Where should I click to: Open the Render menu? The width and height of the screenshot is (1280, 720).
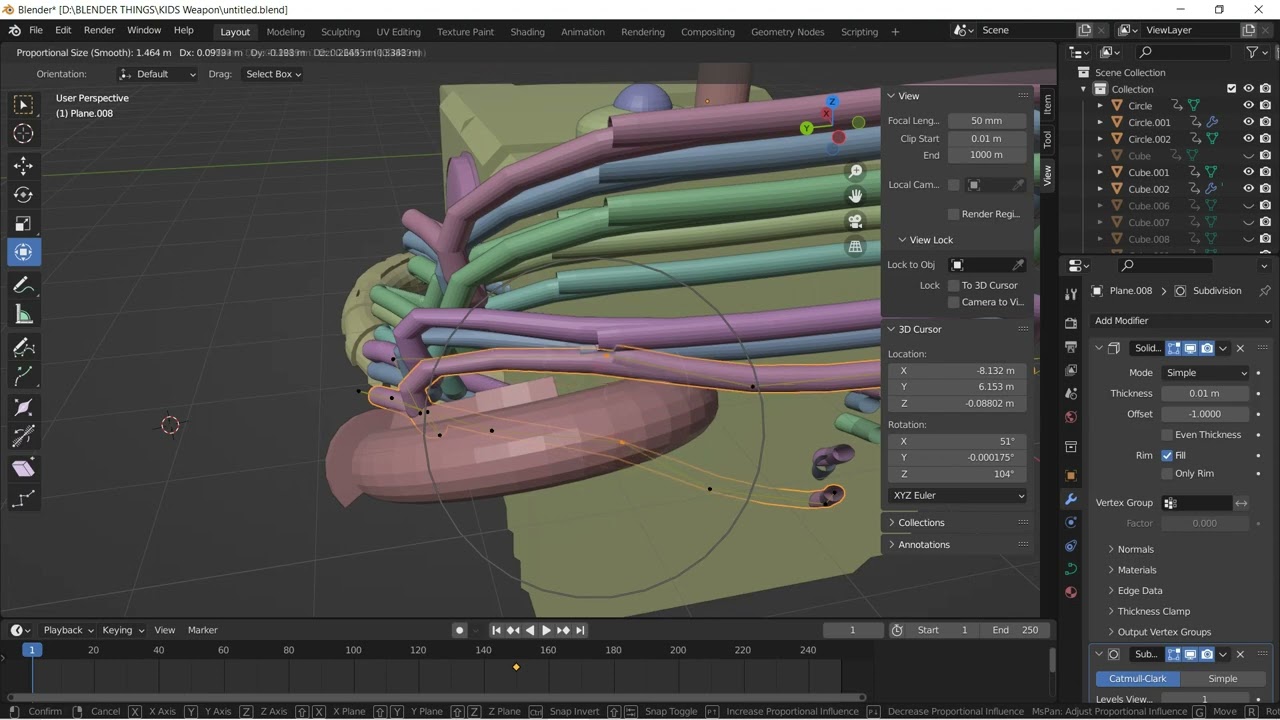99,30
